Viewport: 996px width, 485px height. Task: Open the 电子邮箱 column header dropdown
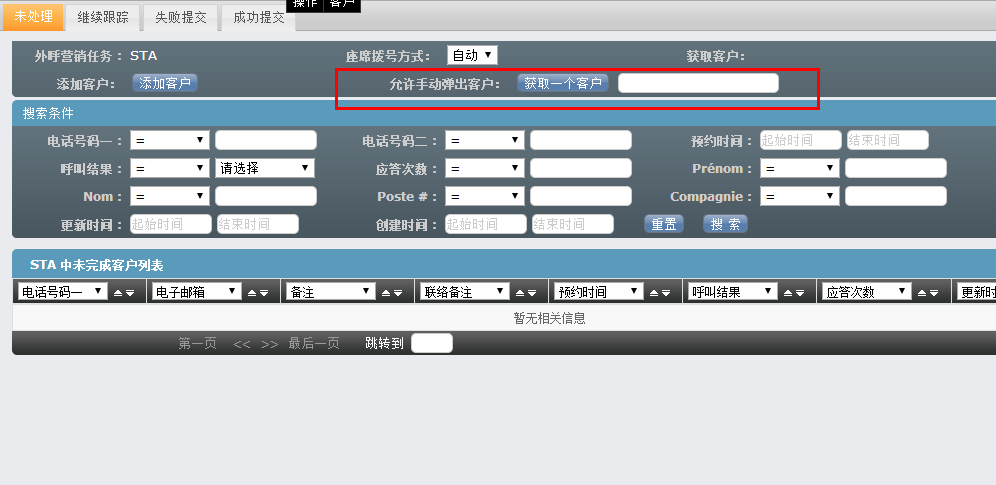[196, 292]
